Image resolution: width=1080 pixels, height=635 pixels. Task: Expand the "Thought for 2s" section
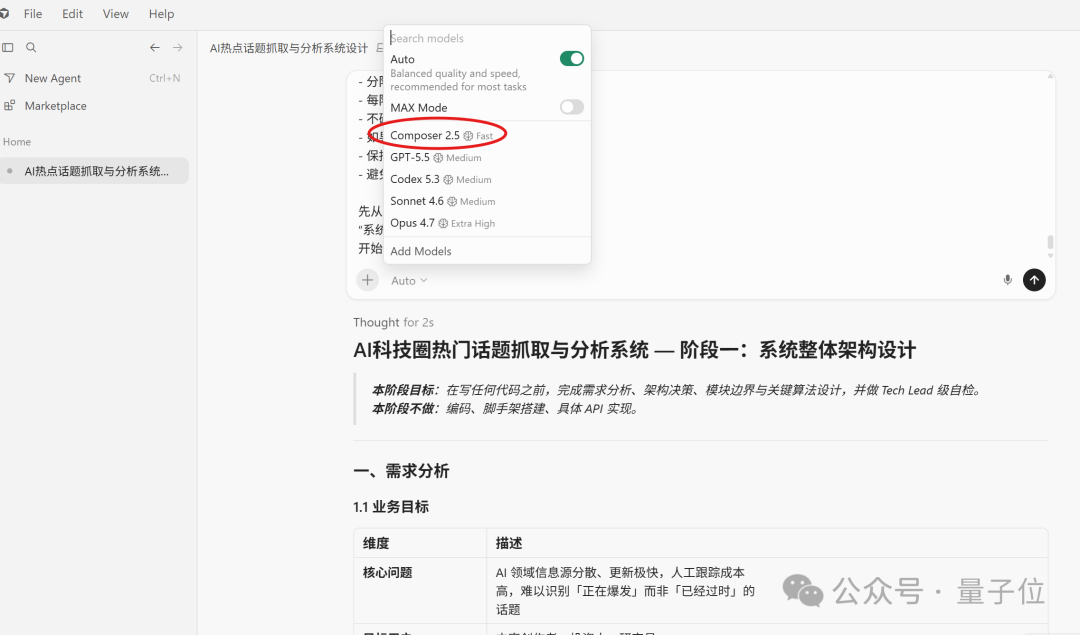[393, 322]
